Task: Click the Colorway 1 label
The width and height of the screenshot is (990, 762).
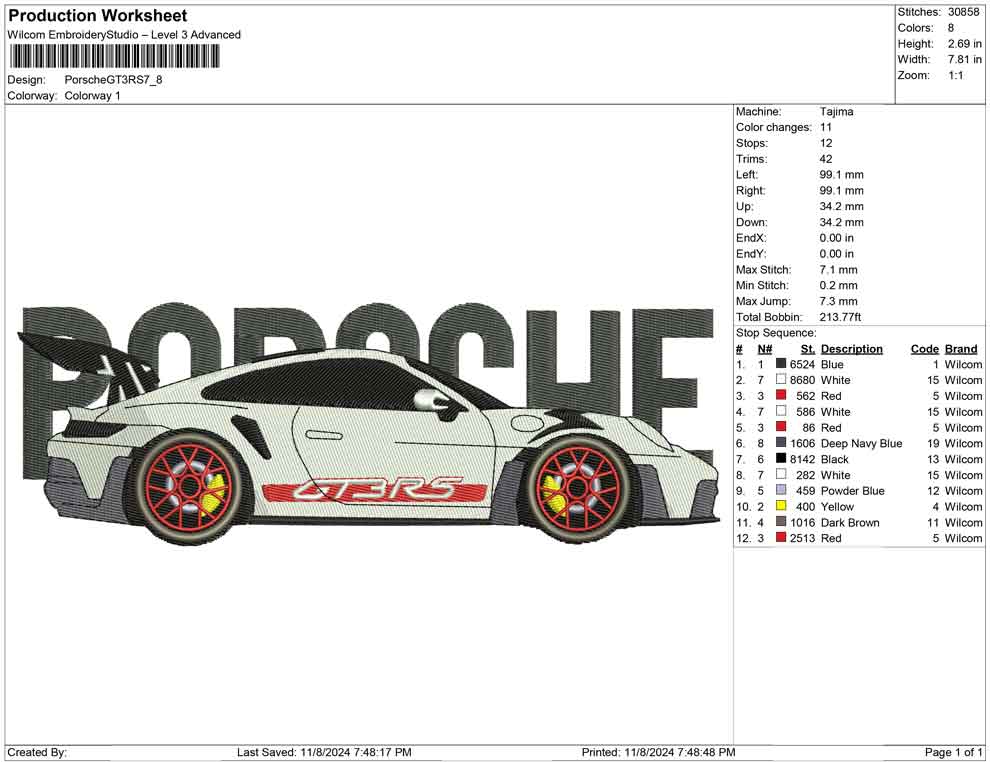Action: (x=95, y=96)
